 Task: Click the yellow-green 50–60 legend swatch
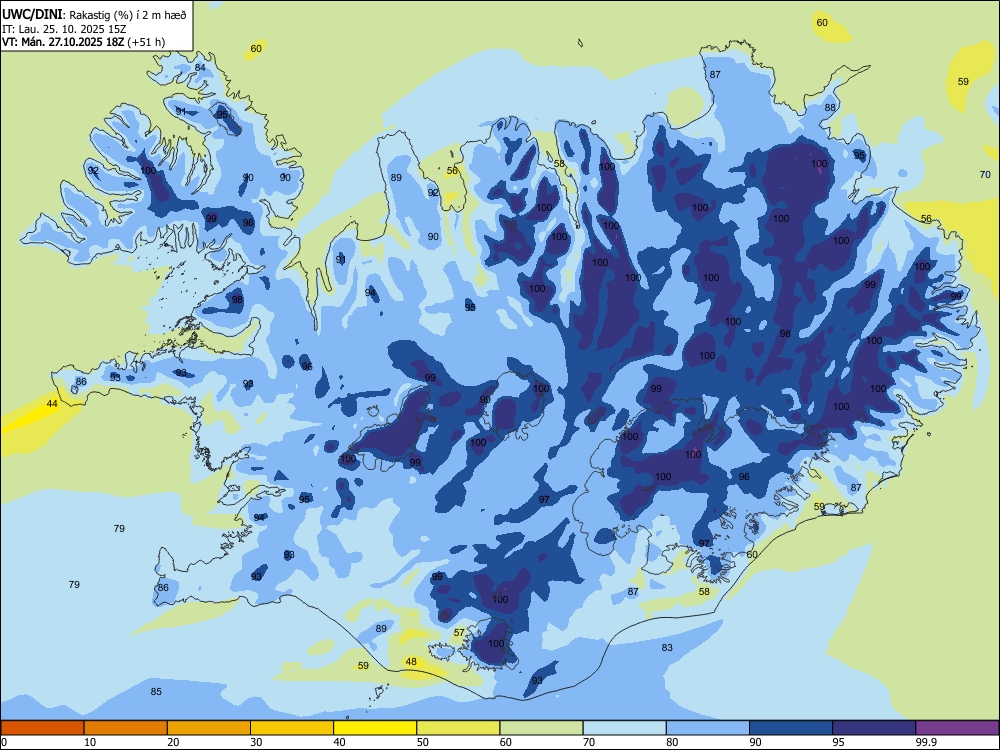pos(458,728)
